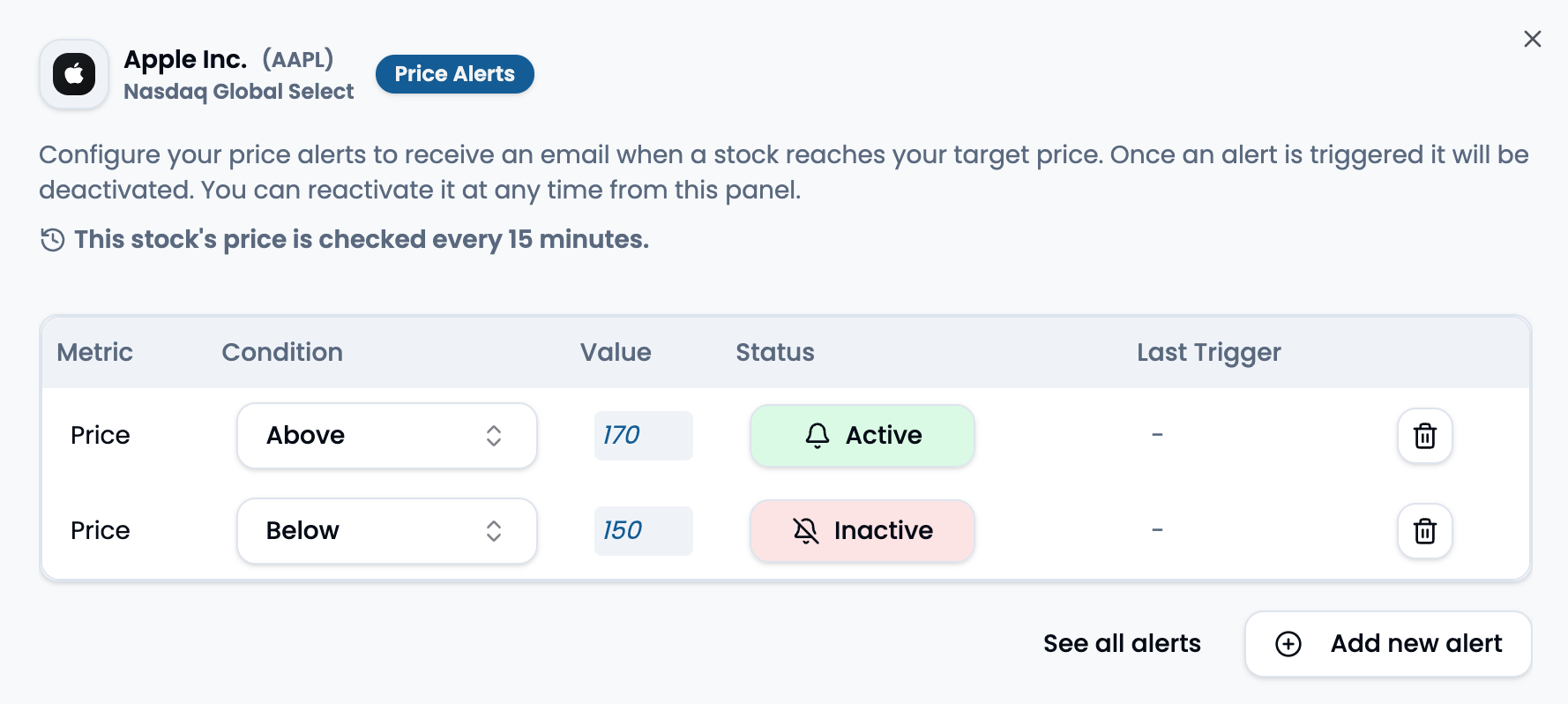
Task: Click the Condition column header
Action: tap(282, 352)
